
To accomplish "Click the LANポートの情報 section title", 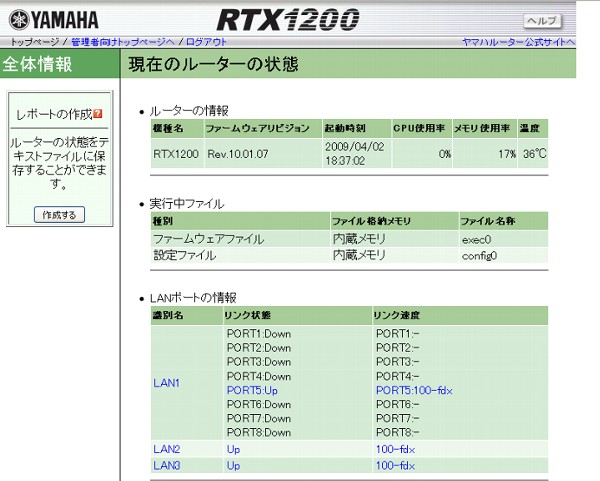I will click(193, 298).
